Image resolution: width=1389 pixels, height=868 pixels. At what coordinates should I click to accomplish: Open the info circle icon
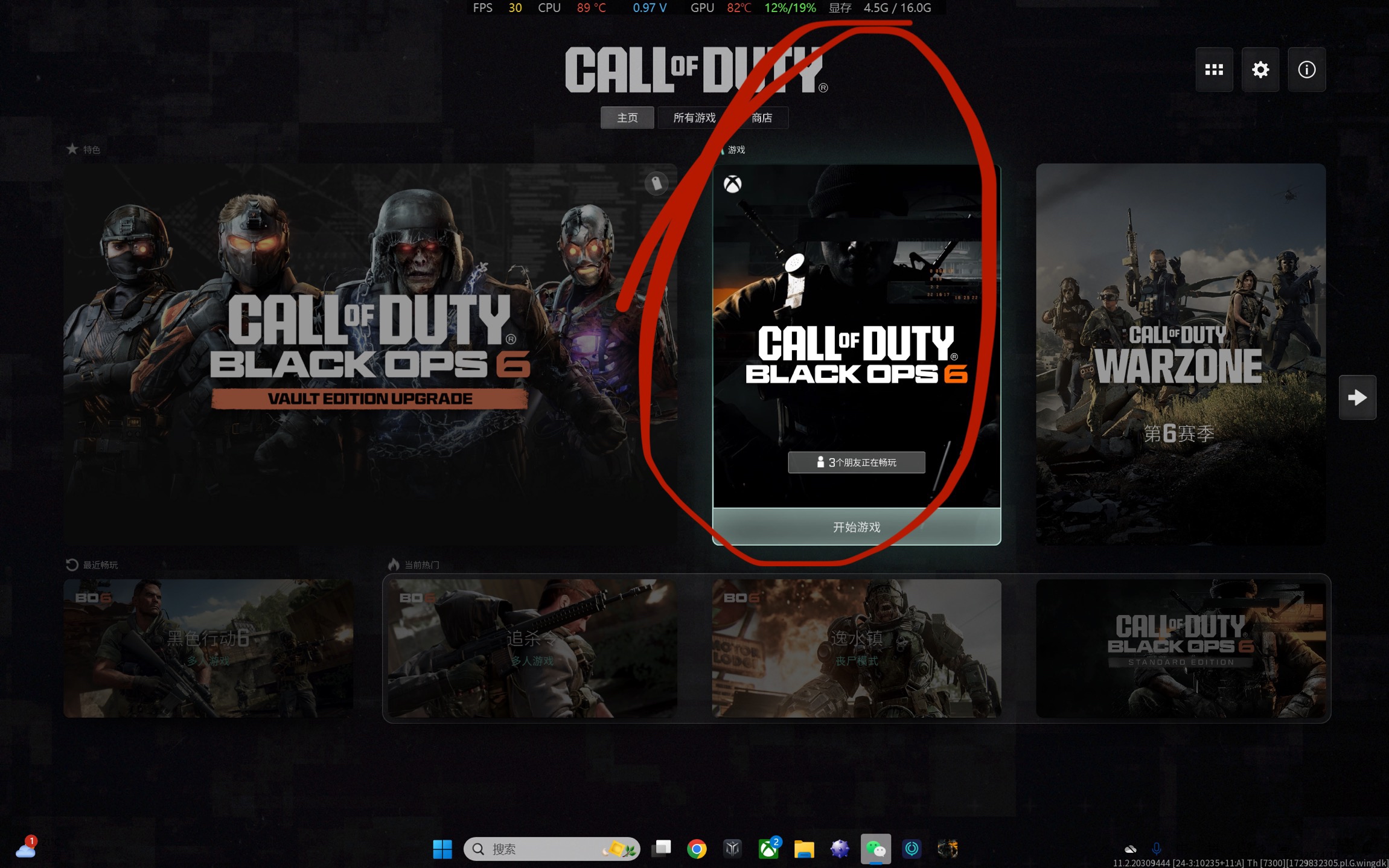pos(1306,69)
